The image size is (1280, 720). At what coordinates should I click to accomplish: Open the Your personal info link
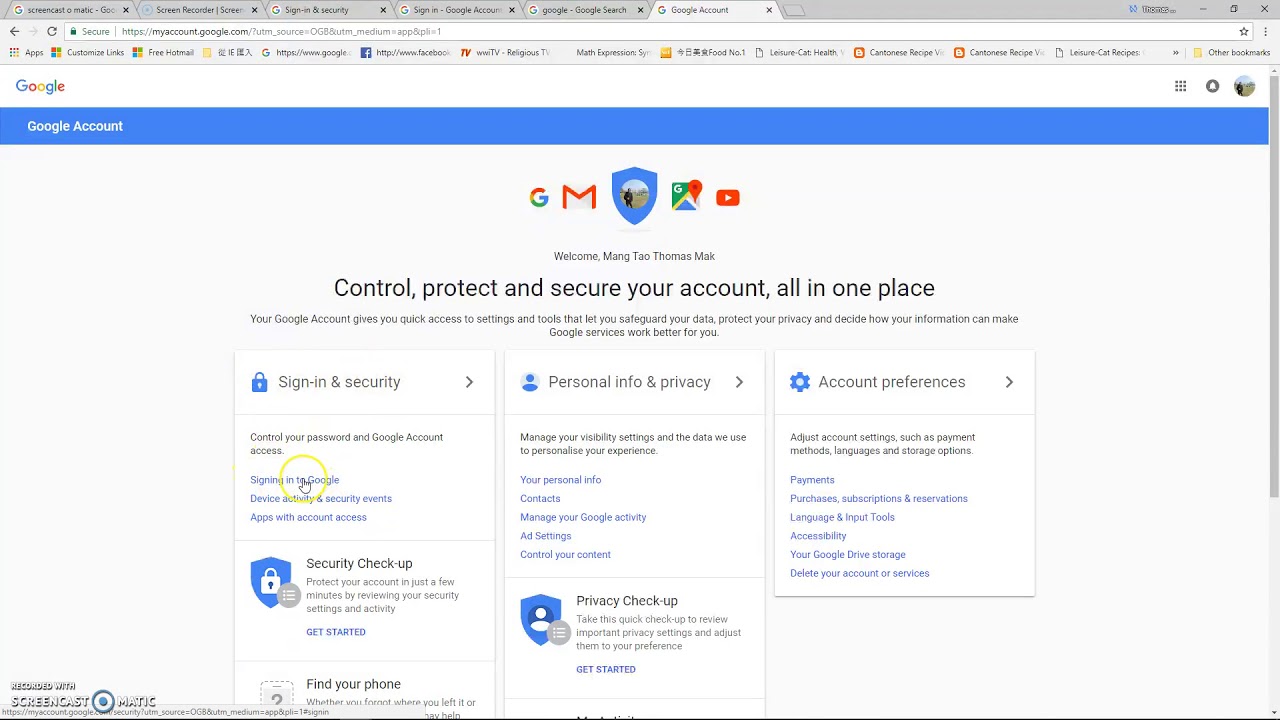click(x=560, y=480)
